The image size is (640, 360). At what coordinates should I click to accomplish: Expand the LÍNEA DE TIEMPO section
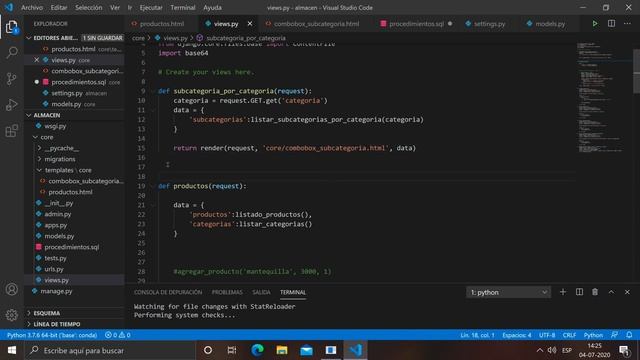point(75,324)
